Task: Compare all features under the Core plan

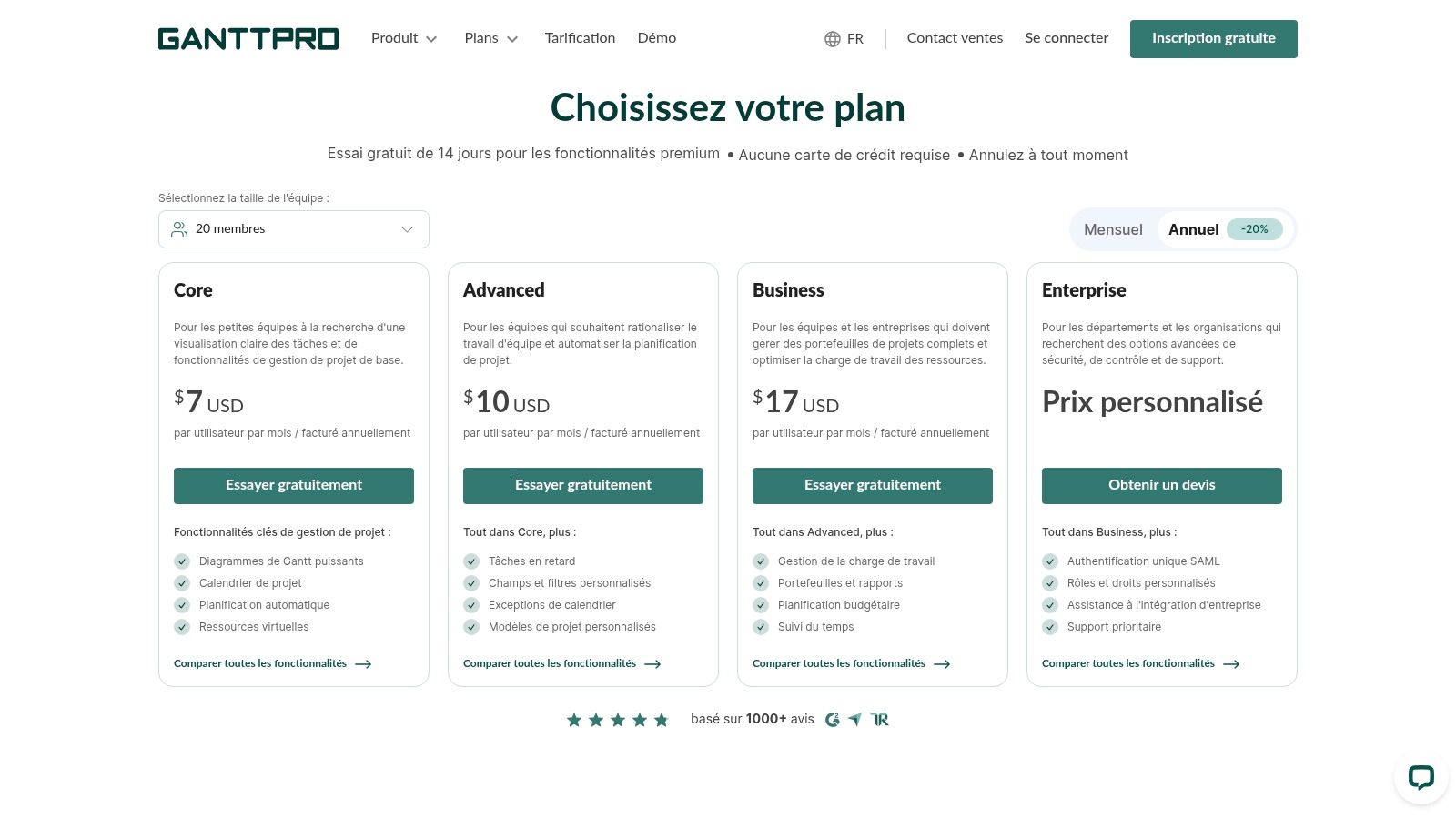Action: [272, 663]
